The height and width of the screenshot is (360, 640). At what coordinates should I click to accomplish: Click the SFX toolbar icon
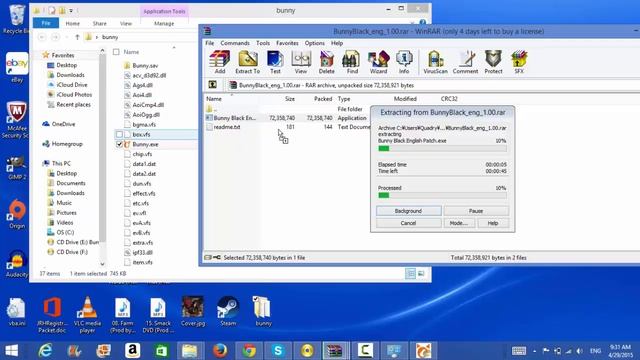pos(519,62)
